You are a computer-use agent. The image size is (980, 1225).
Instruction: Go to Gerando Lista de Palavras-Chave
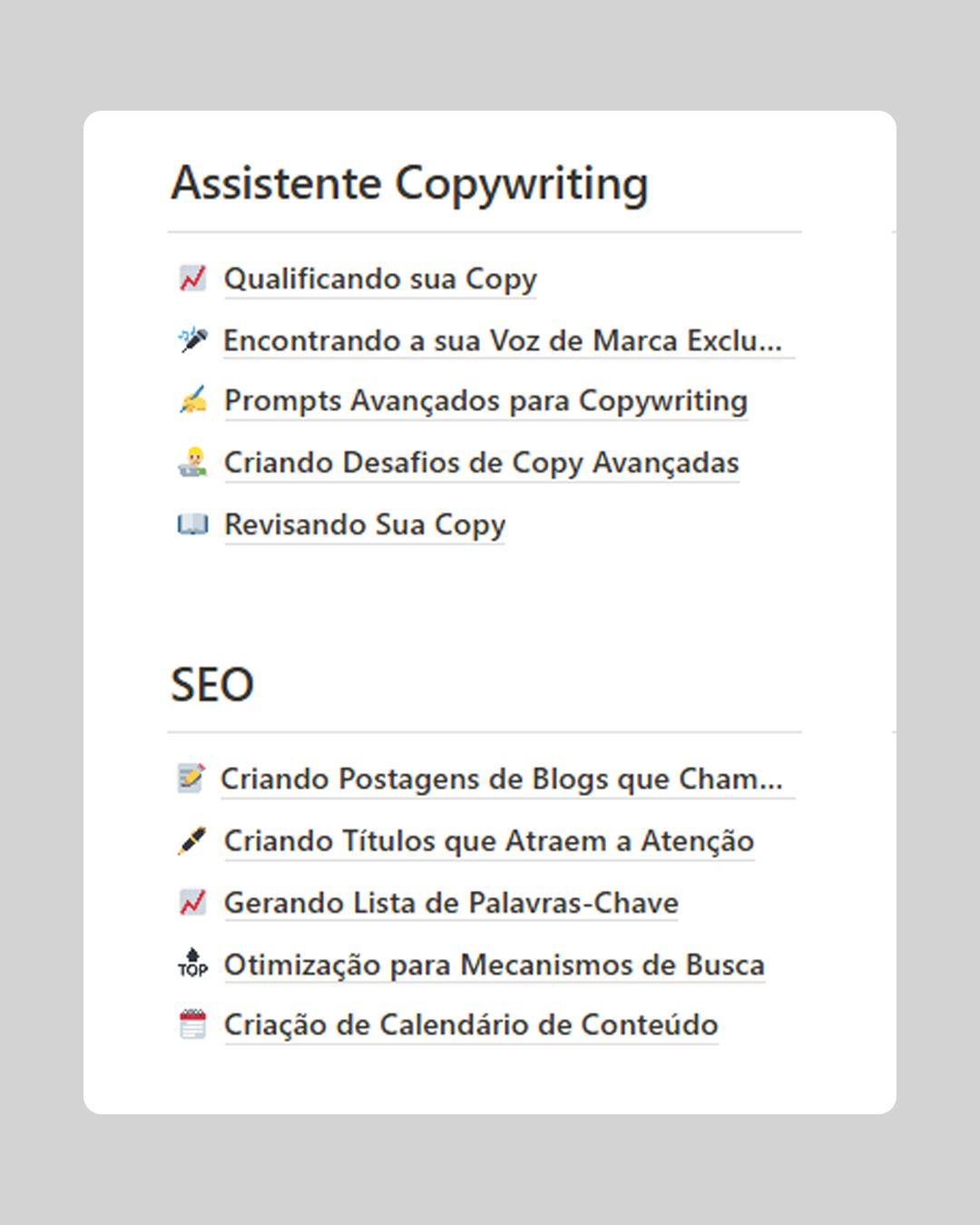pyautogui.click(x=451, y=903)
